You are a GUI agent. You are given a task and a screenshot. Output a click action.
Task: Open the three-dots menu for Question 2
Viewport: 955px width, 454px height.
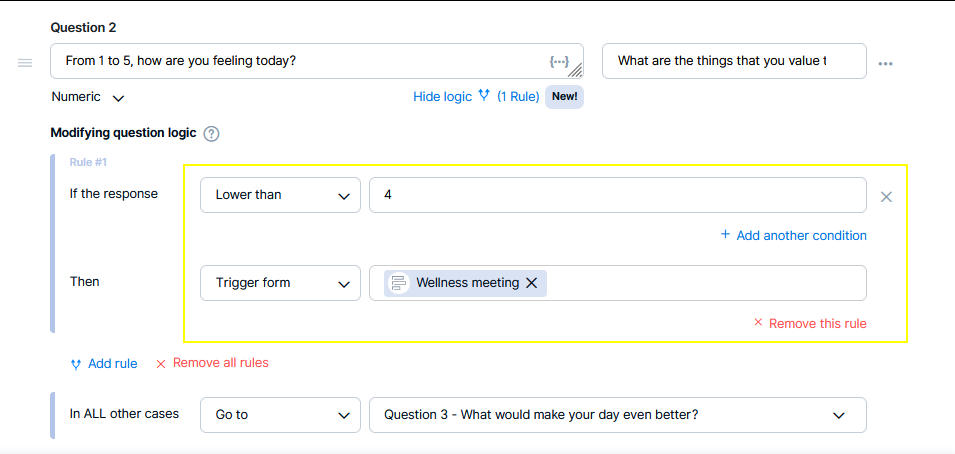point(886,63)
